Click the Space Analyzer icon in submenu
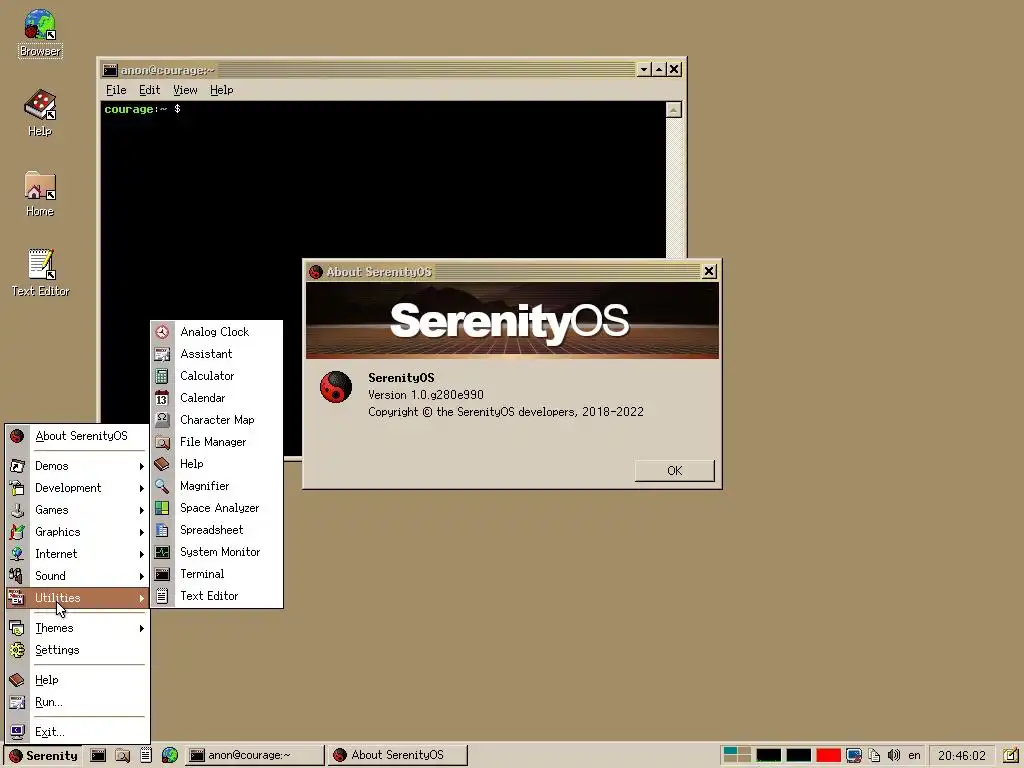Screen dimensions: 1024x768 tap(162, 508)
